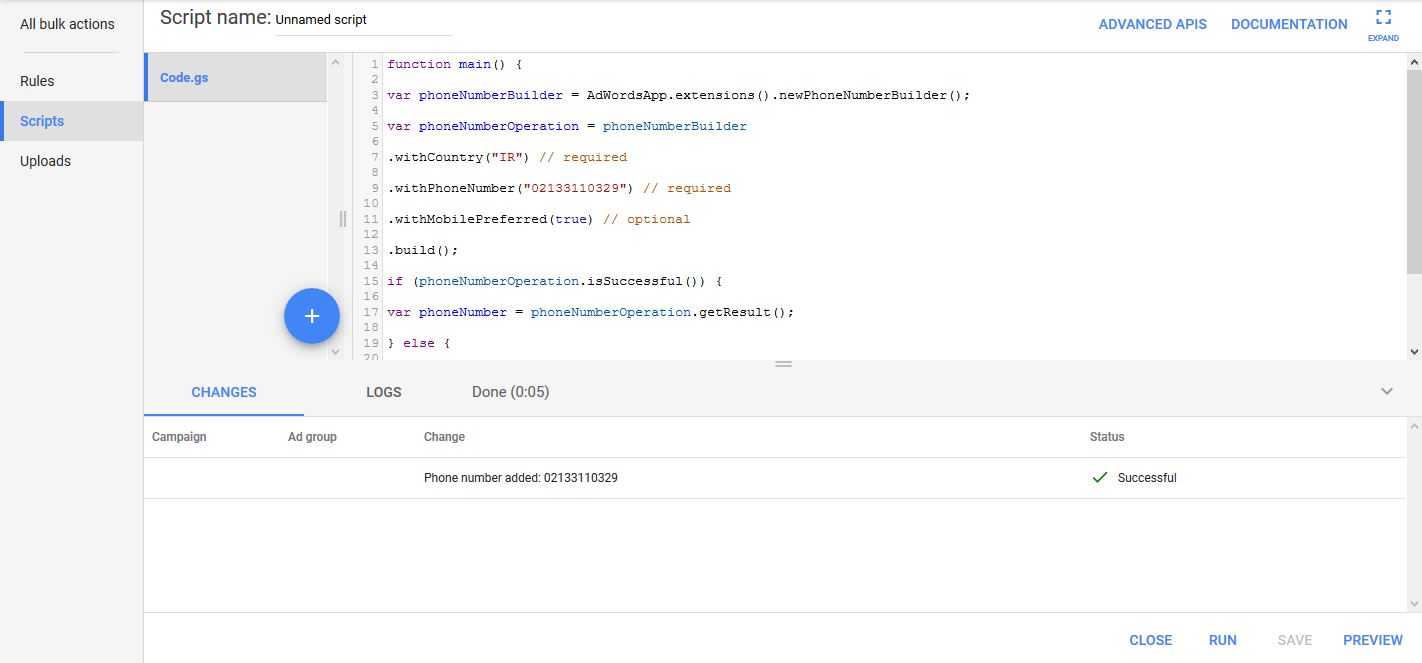Open the Documentation link

pyautogui.click(x=1289, y=24)
